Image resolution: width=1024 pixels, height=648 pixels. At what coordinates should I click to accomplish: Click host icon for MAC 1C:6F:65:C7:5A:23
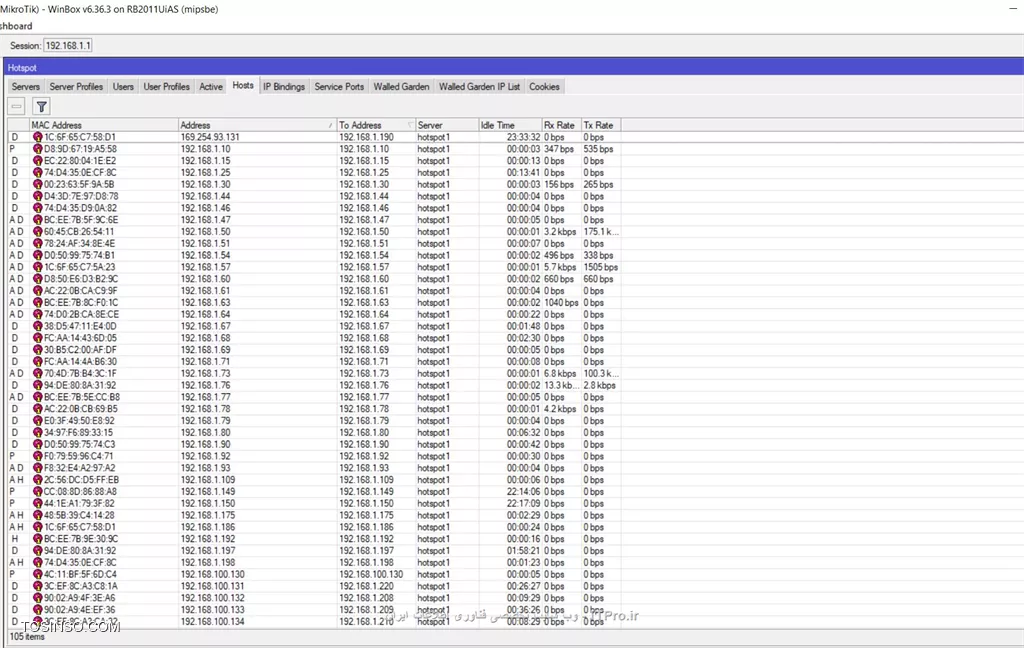click(x=37, y=267)
